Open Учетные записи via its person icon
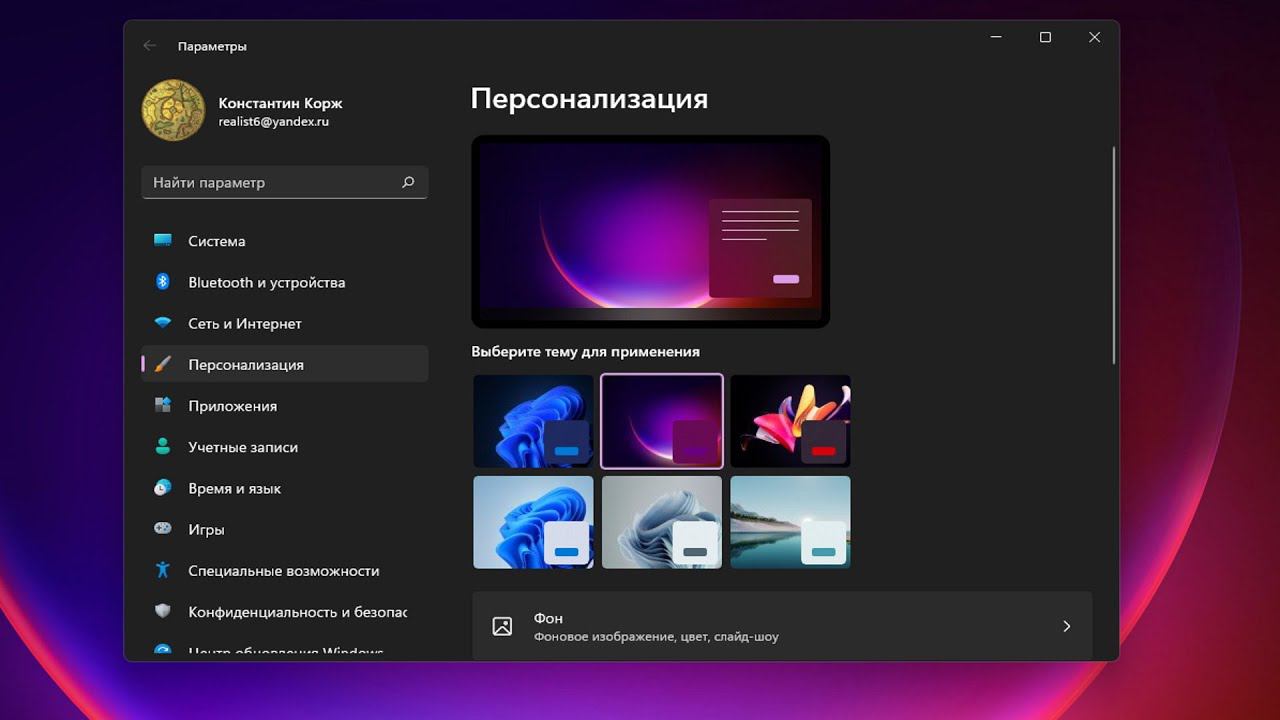 tap(163, 447)
